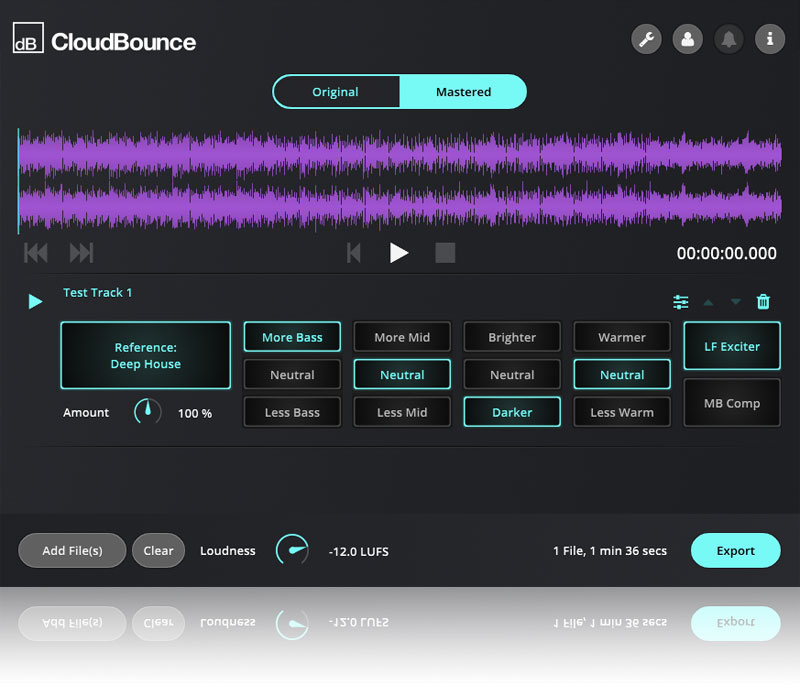Viewport: 800px width, 687px height.
Task: Disable the LF Exciter toggle
Action: [x=731, y=346]
